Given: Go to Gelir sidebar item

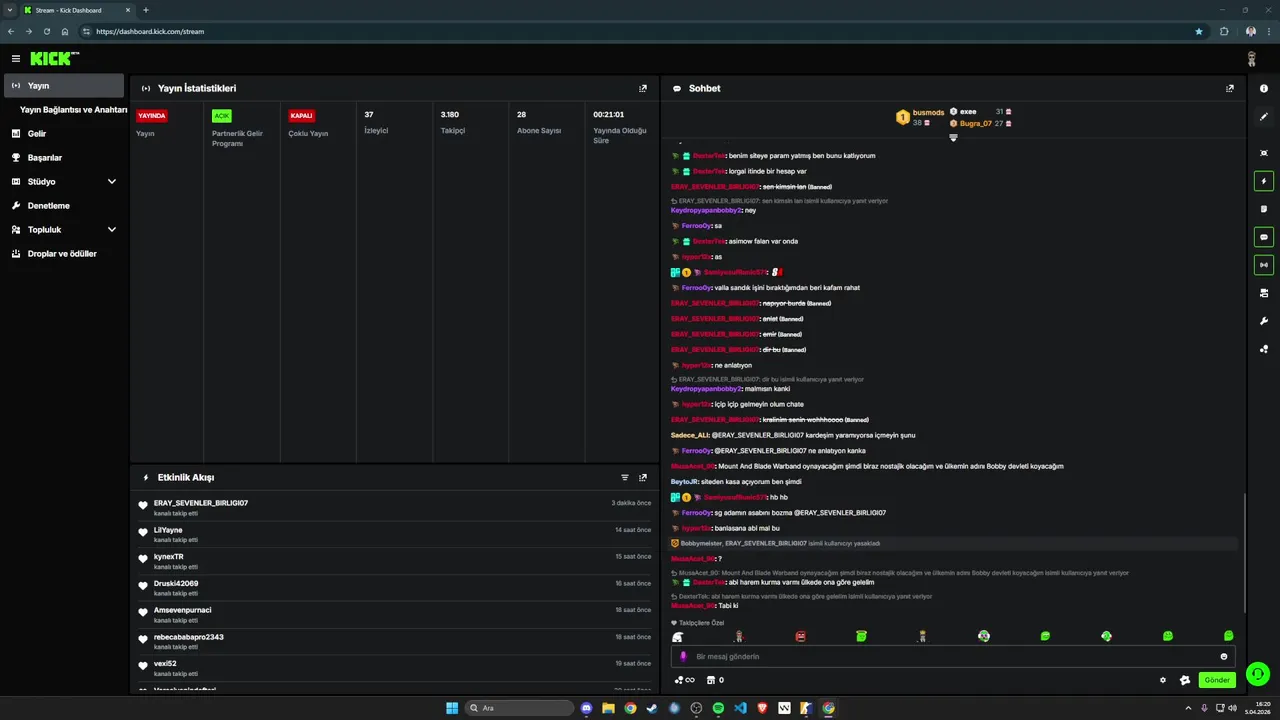Looking at the screenshot, I should click(x=64, y=134).
